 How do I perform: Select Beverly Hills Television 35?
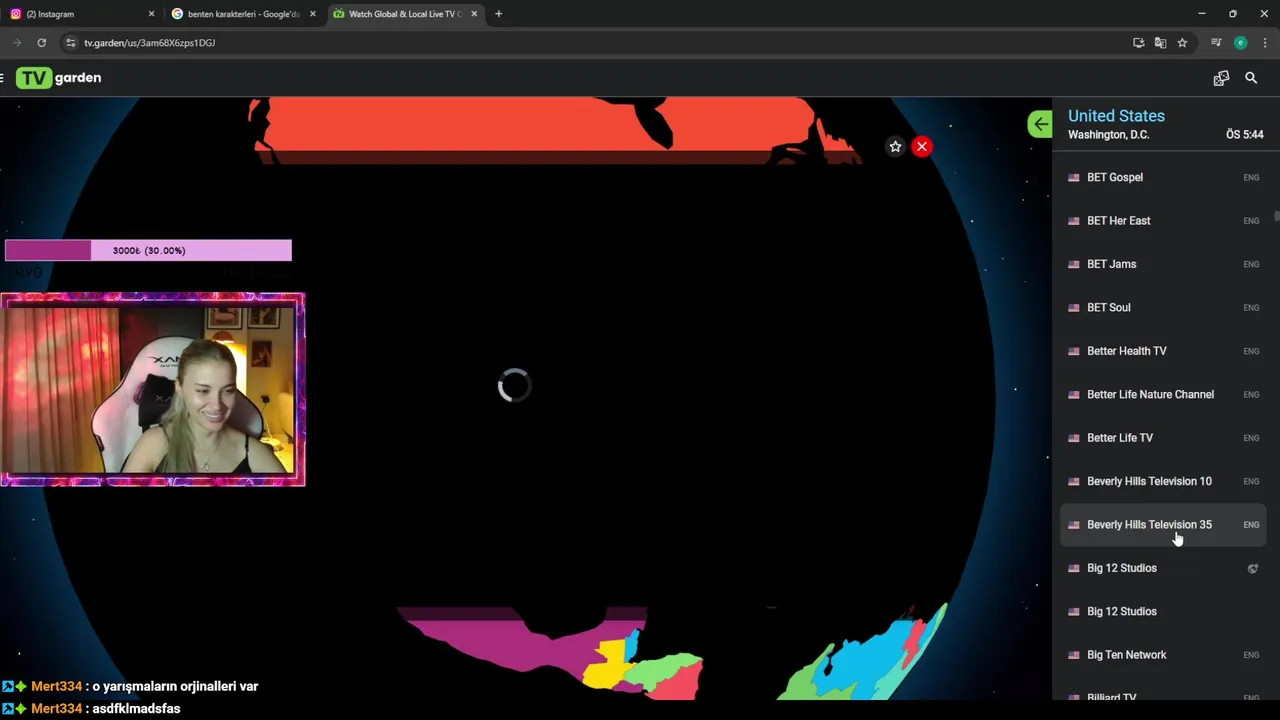click(x=1163, y=525)
